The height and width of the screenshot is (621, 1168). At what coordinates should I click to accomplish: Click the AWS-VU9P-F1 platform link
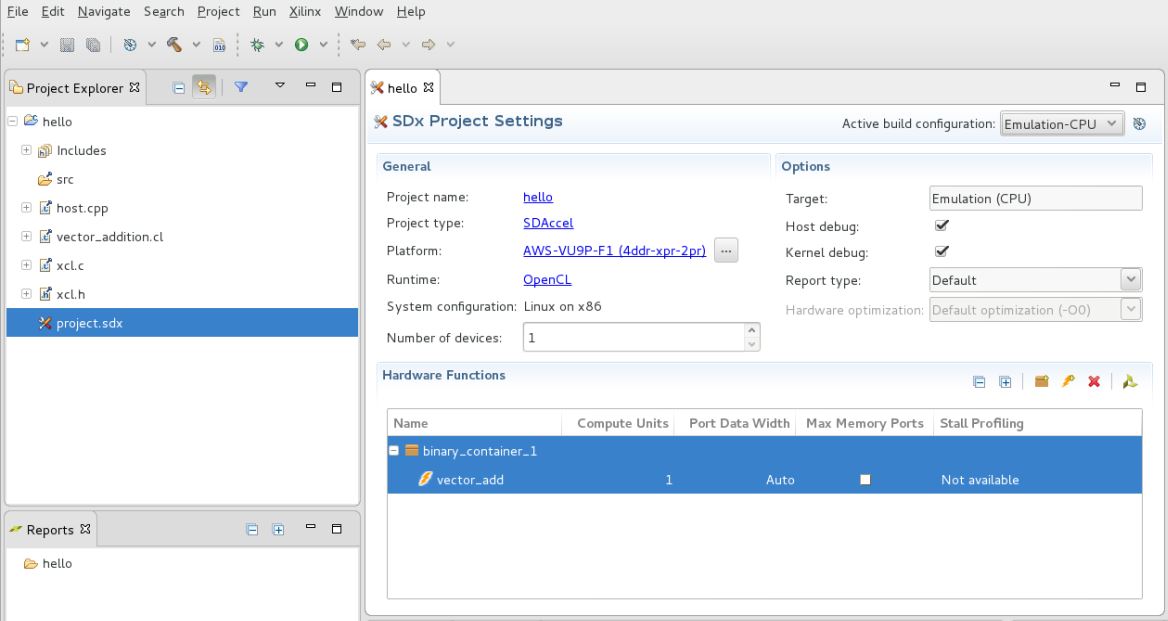tap(615, 250)
